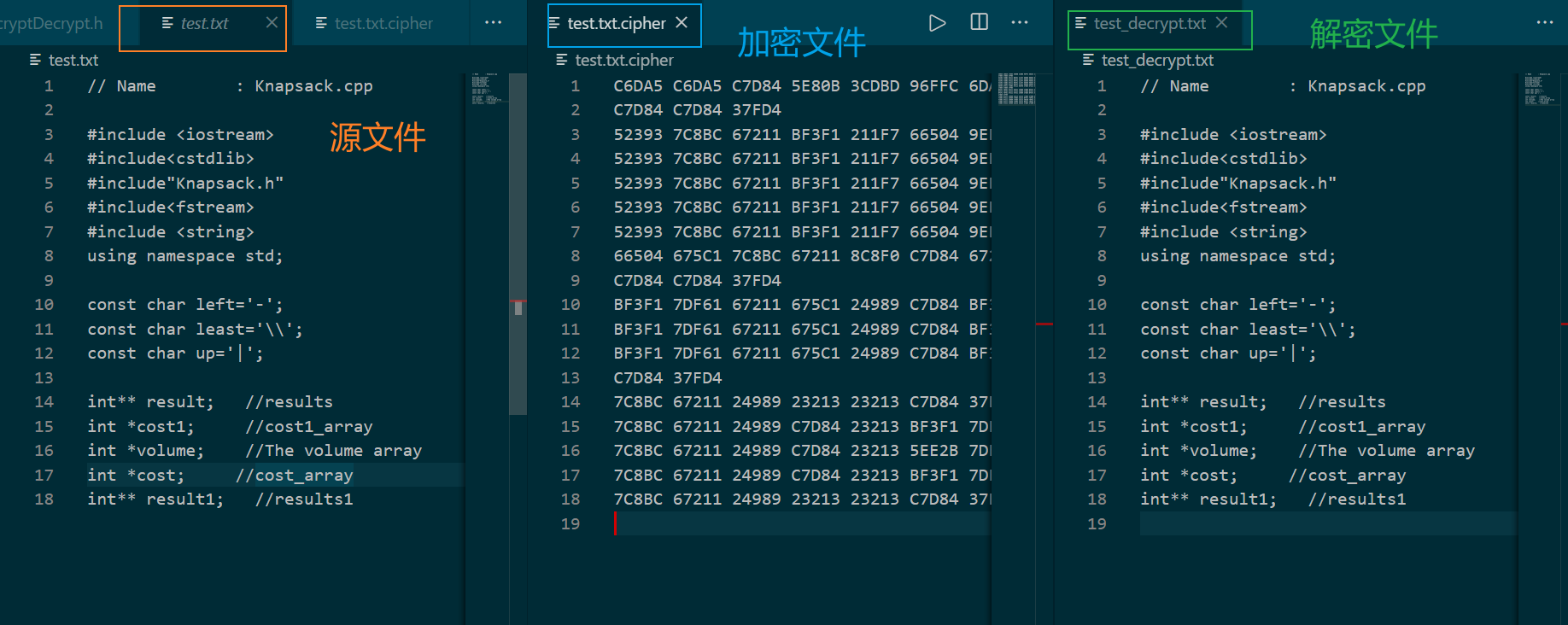Open more actions menu in right editor group

(1545, 22)
